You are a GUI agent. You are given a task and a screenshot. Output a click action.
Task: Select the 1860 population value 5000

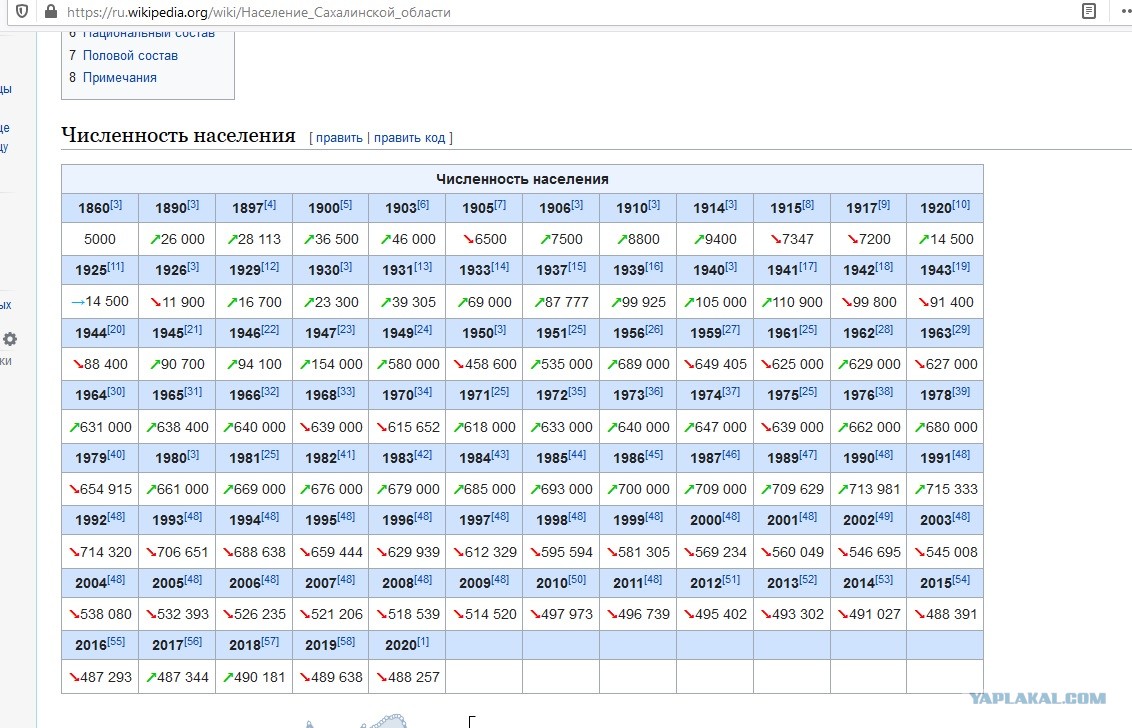click(x=100, y=239)
